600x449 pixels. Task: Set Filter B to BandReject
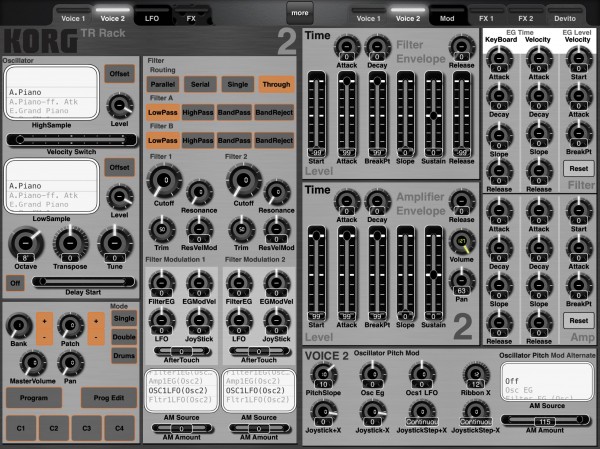274,140
